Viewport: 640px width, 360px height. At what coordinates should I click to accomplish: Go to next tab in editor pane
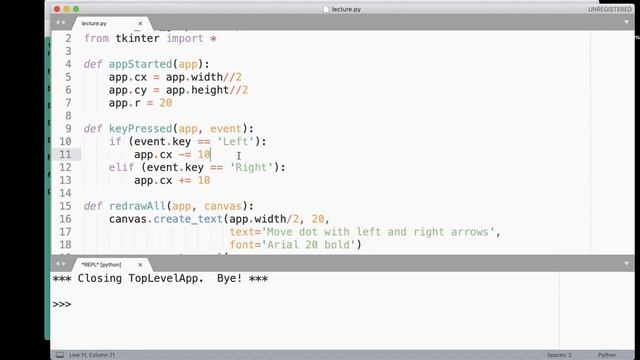(64, 22)
